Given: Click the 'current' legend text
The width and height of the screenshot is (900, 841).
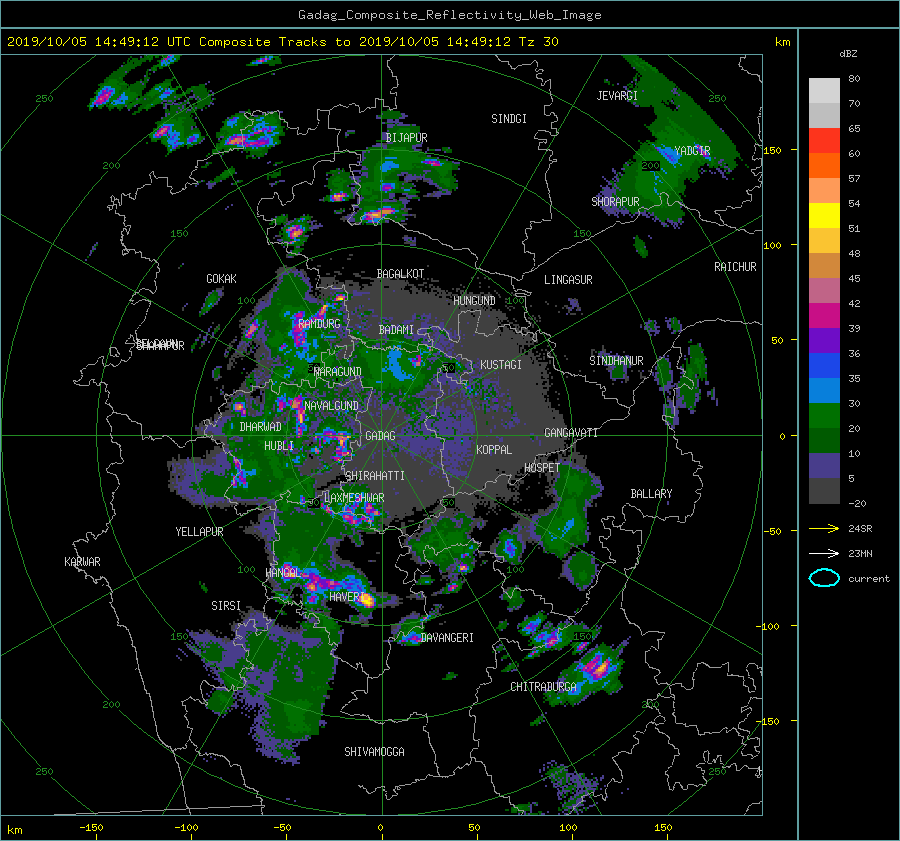Looking at the screenshot, I should [869, 579].
